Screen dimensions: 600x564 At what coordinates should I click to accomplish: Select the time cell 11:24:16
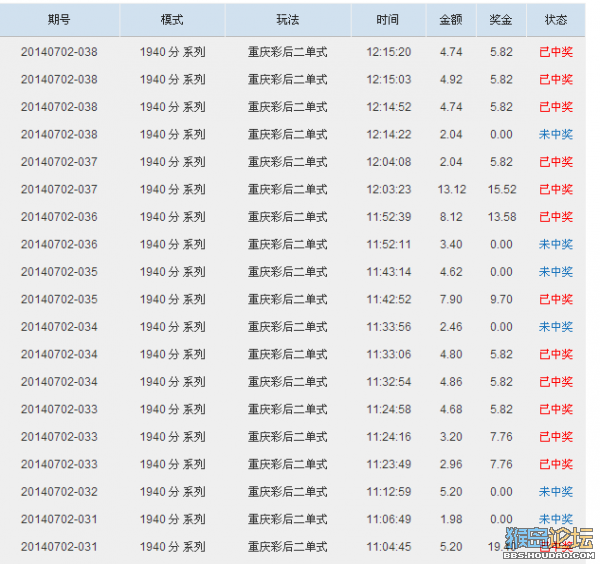click(389, 437)
